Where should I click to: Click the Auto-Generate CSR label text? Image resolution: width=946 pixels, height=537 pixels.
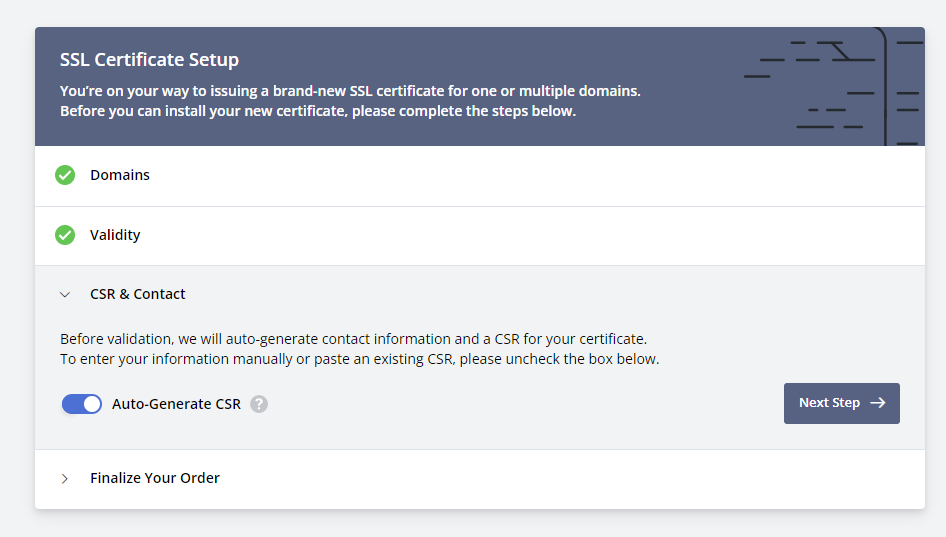pos(176,404)
